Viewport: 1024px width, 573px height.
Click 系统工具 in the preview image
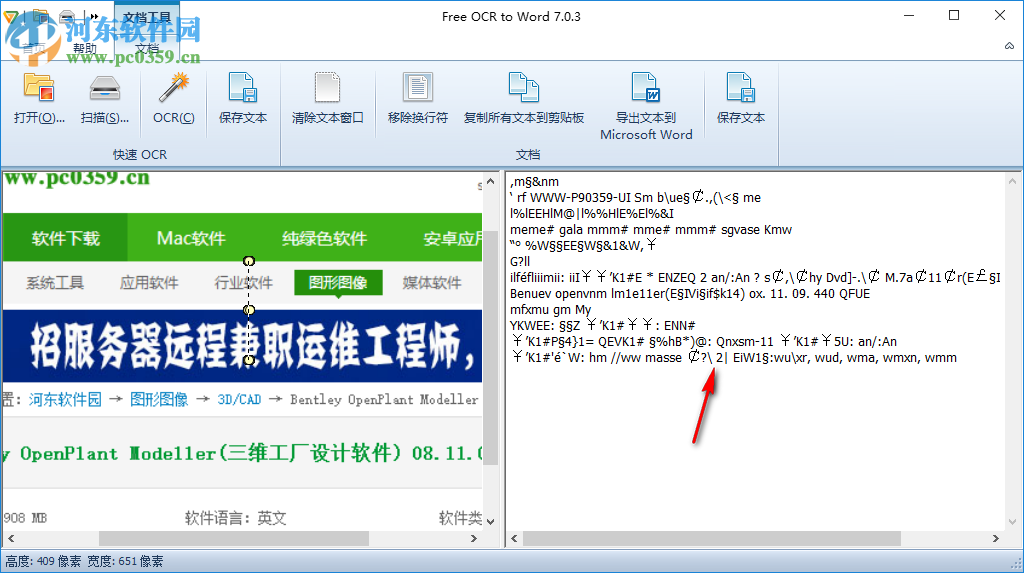tap(55, 283)
